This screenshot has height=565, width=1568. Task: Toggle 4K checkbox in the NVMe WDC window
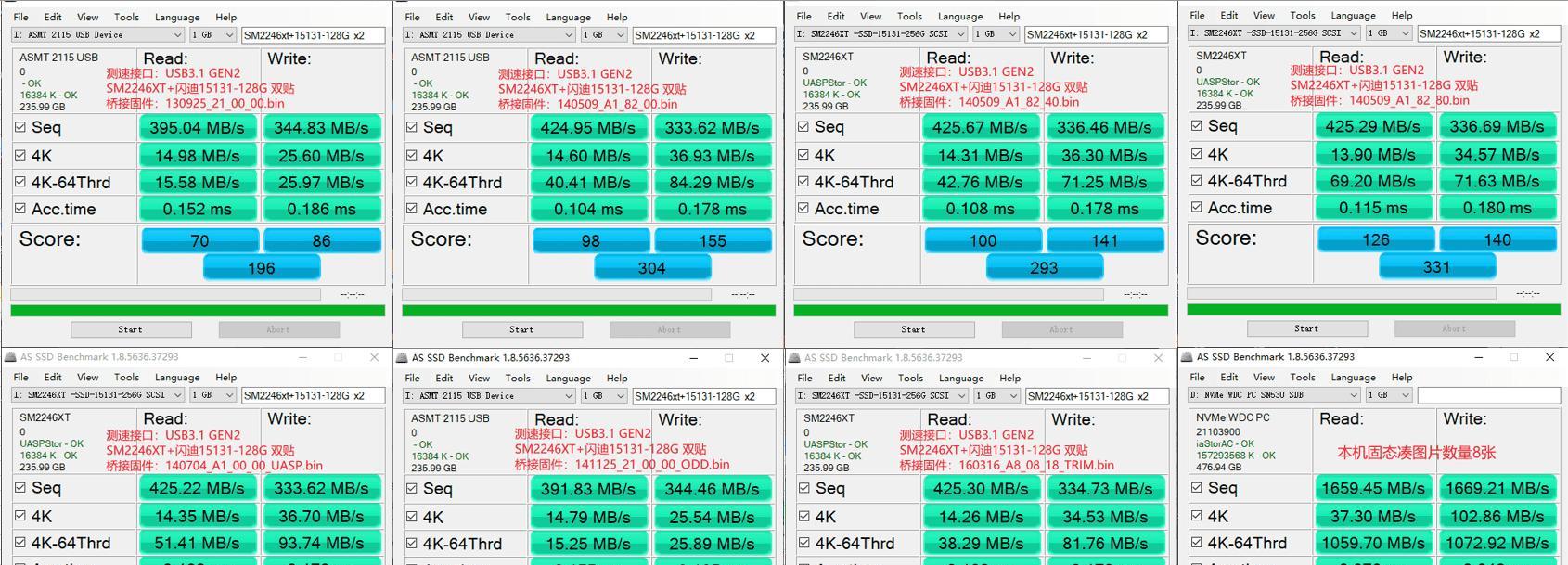click(1197, 516)
